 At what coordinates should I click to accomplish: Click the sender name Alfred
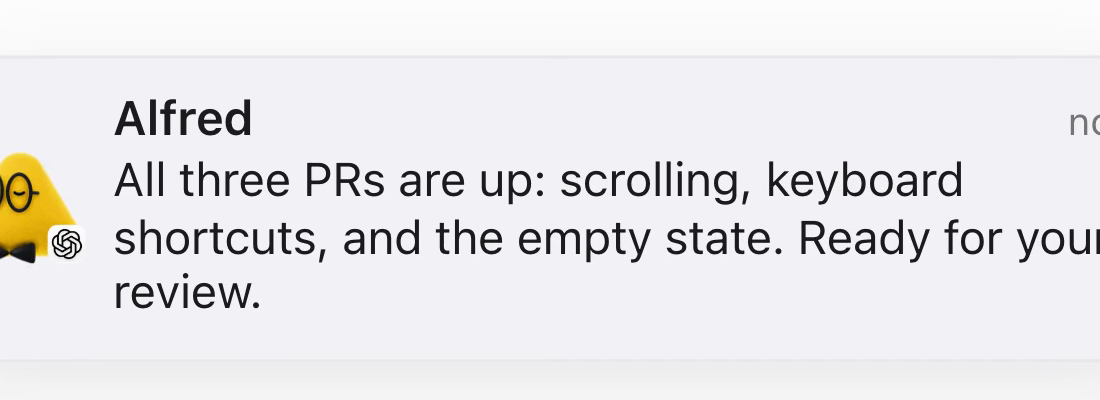(x=182, y=119)
